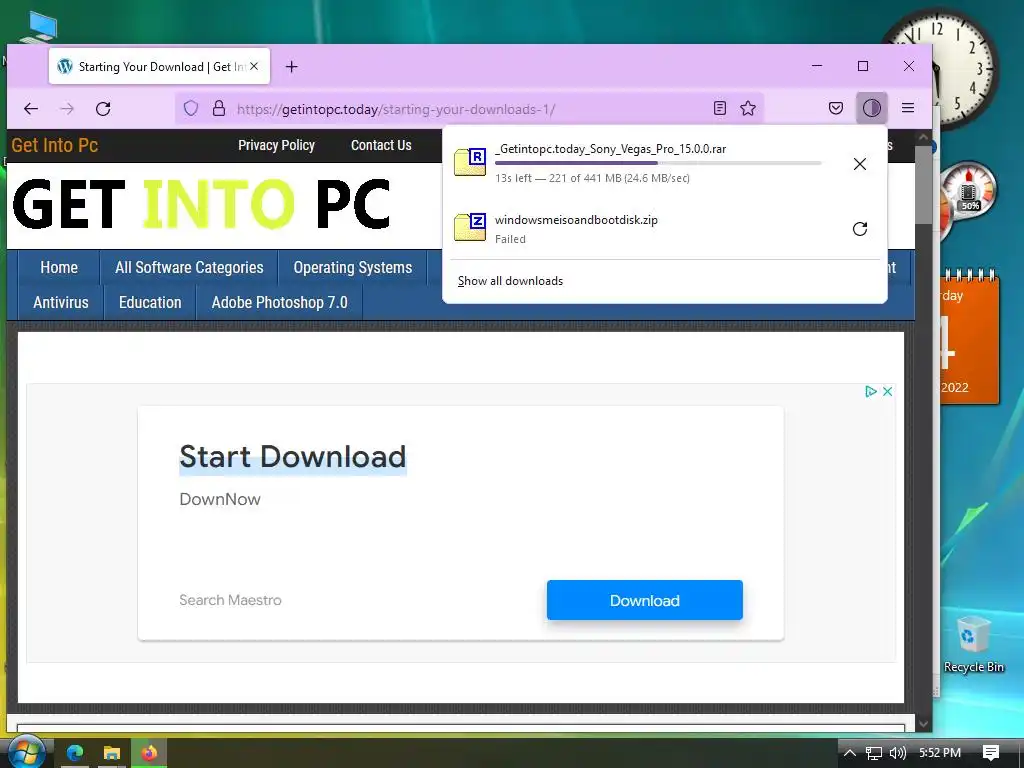Select the Starting Your Download tab
Screen dimensions: 1024x768
point(159,66)
